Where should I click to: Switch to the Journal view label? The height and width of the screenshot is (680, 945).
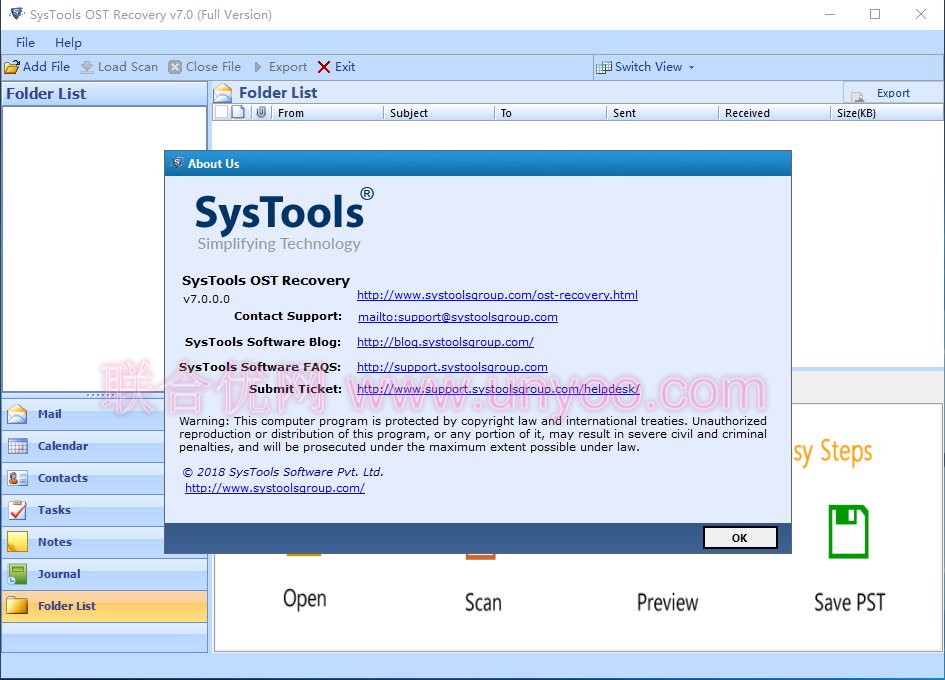click(x=59, y=574)
